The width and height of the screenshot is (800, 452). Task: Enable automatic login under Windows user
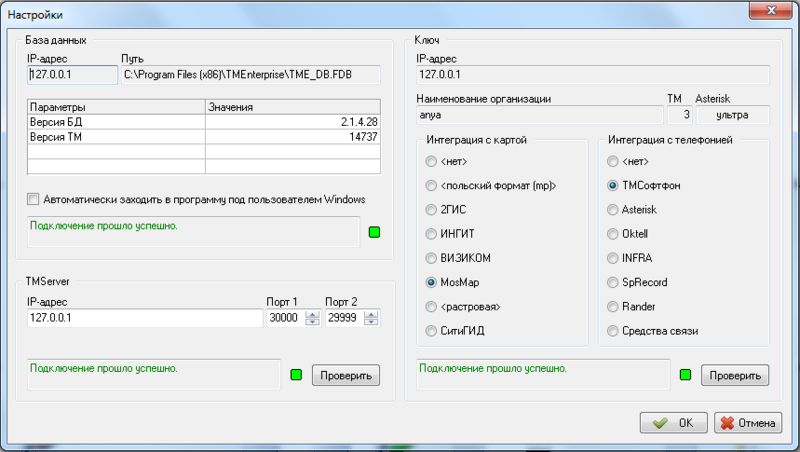coord(35,199)
